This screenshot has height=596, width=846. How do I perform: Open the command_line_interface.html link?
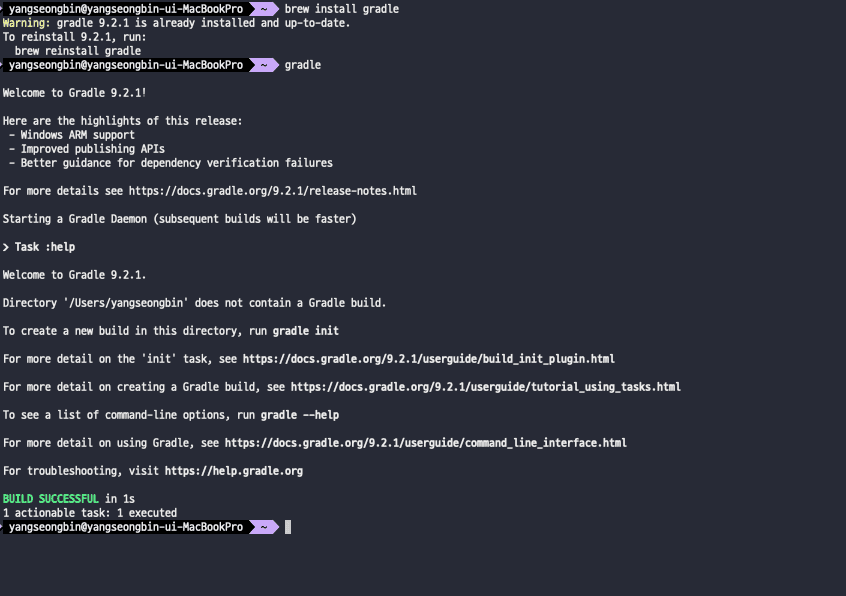(x=425, y=443)
